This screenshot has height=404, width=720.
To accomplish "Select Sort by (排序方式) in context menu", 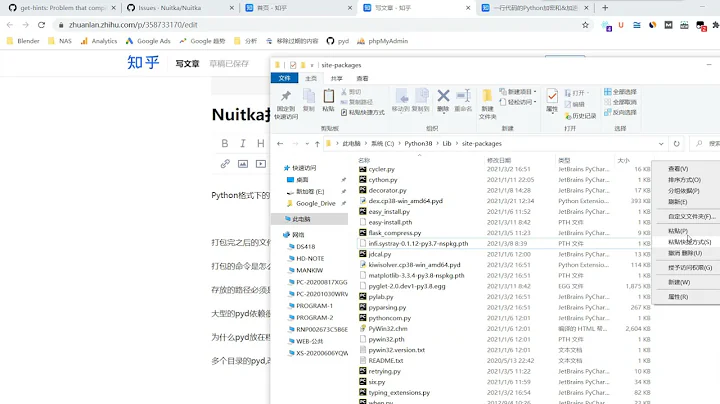I will pos(686,180).
